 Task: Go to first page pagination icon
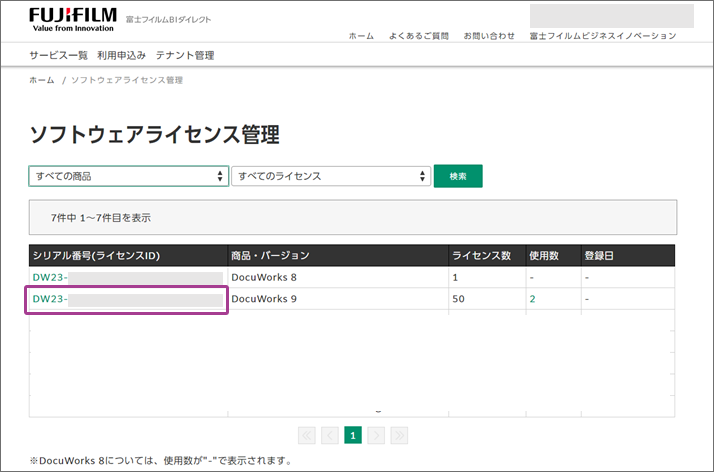tap(306, 436)
